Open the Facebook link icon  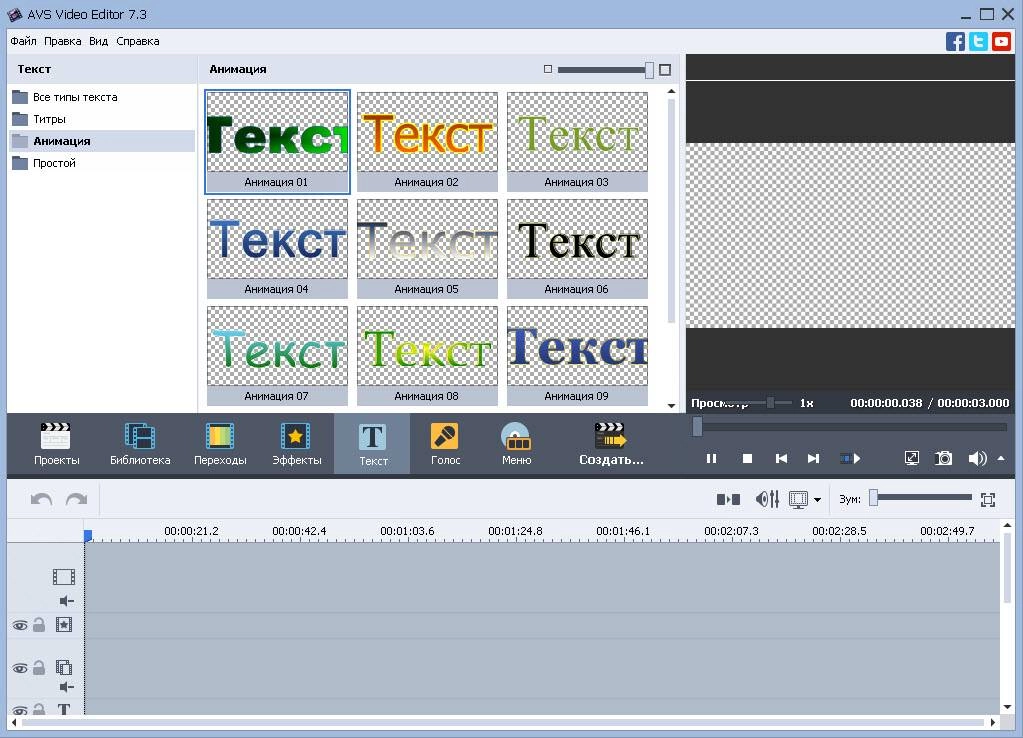(955, 42)
